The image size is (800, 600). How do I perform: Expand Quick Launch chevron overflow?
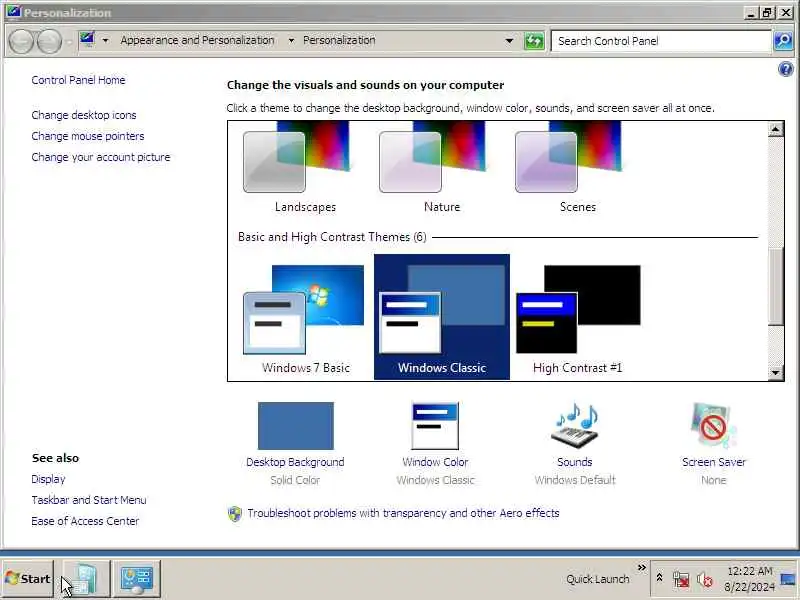641,567
